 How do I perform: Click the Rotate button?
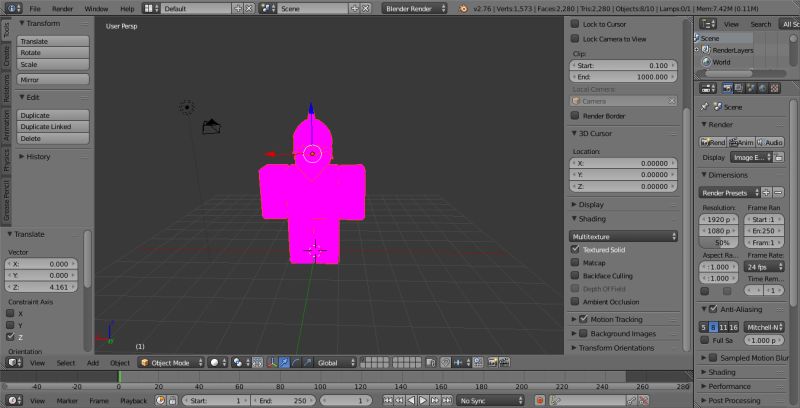click(53, 53)
